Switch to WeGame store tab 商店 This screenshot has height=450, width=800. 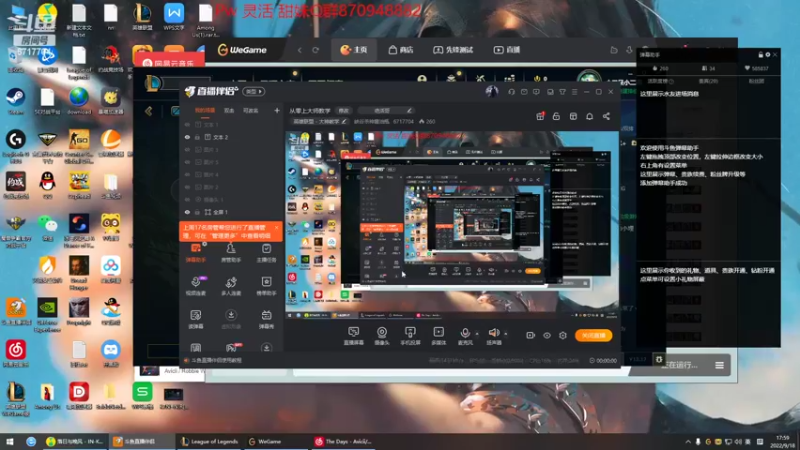pos(401,49)
